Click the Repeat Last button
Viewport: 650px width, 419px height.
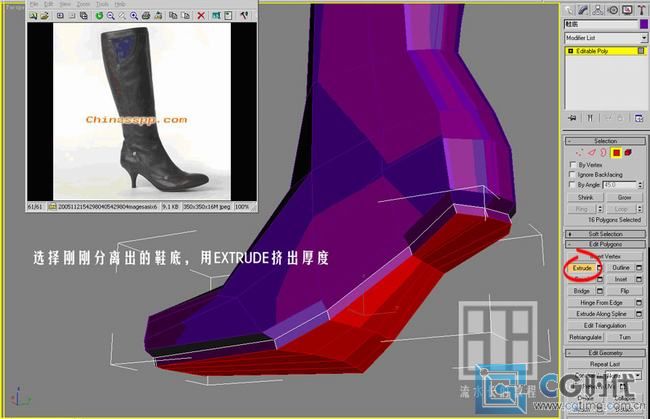[x=605, y=364]
